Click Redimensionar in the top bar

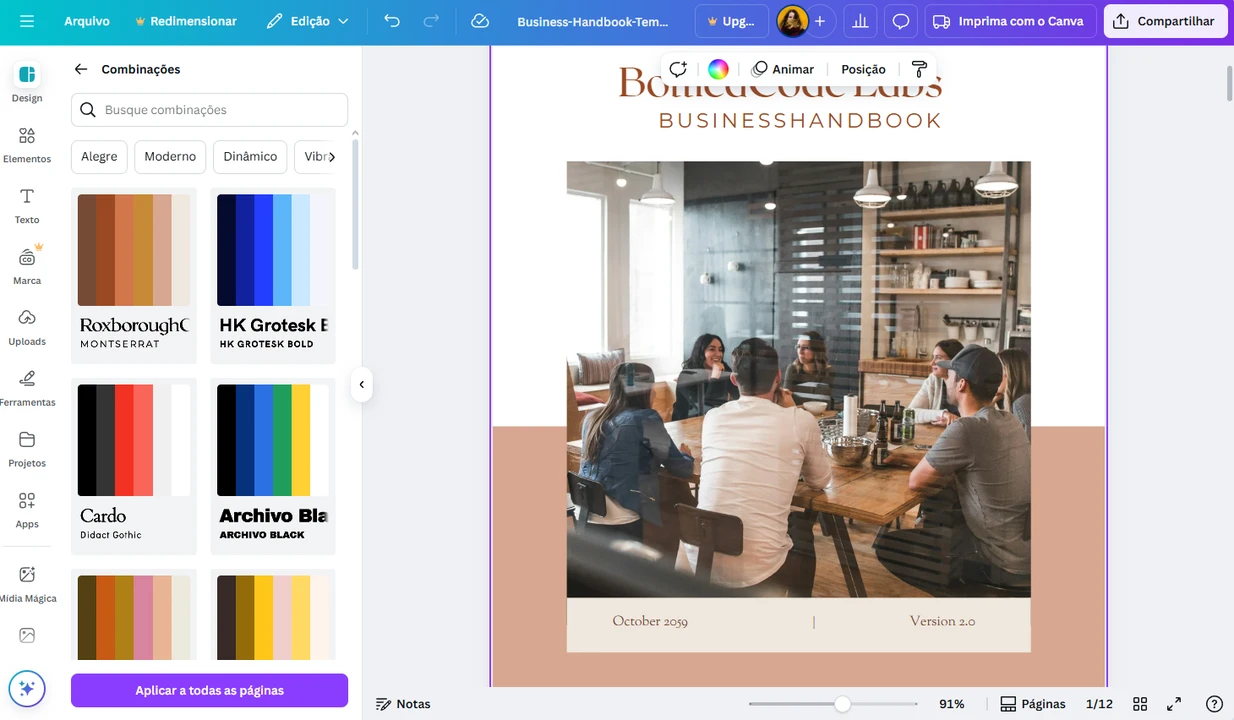coord(186,21)
